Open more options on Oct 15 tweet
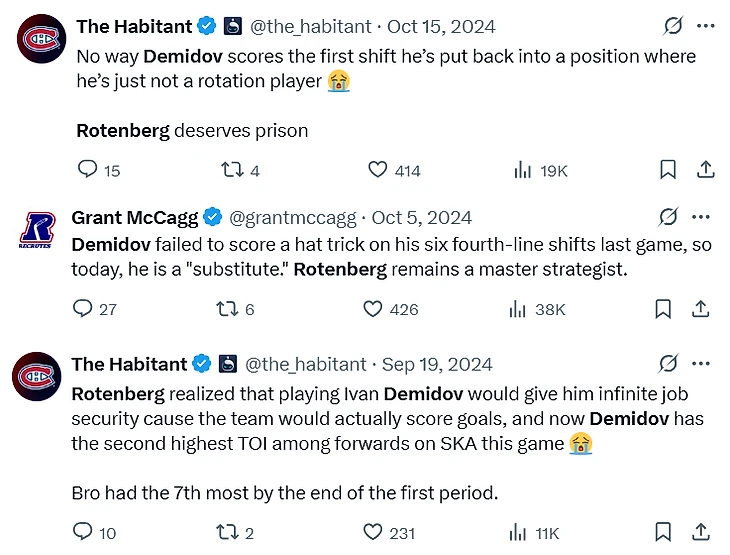 click(x=705, y=26)
